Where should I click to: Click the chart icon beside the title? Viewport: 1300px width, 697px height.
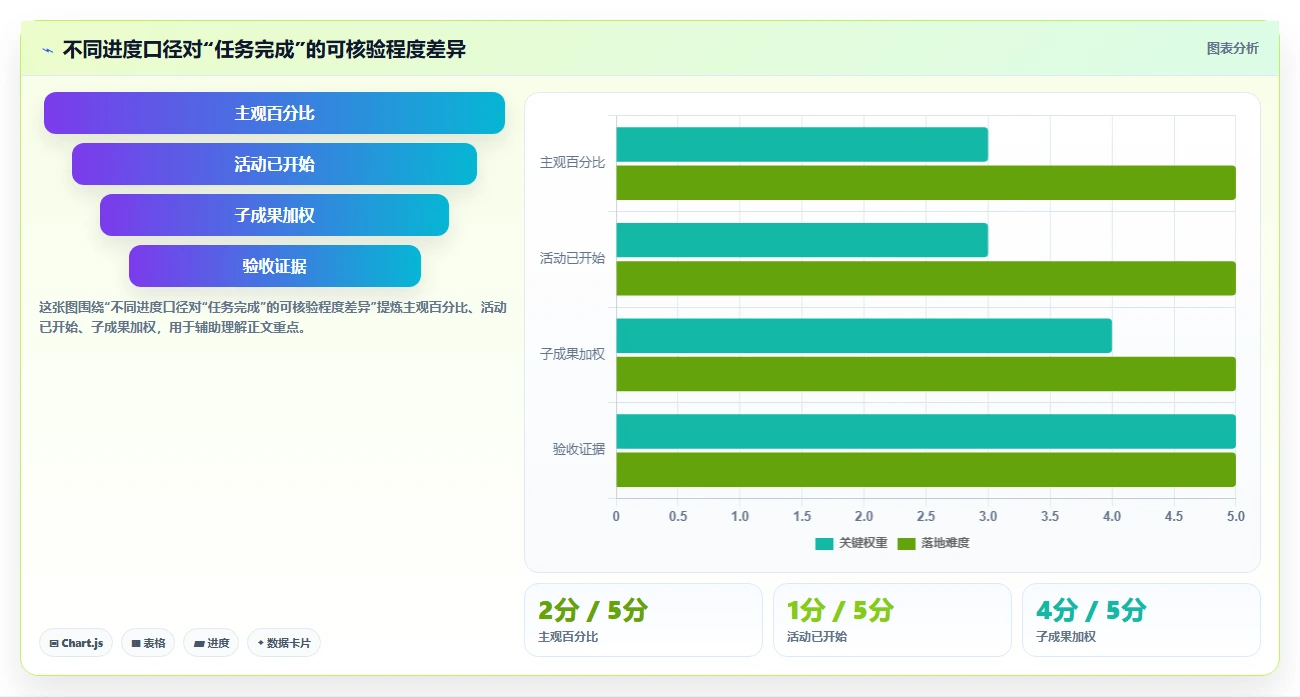click(48, 49)
